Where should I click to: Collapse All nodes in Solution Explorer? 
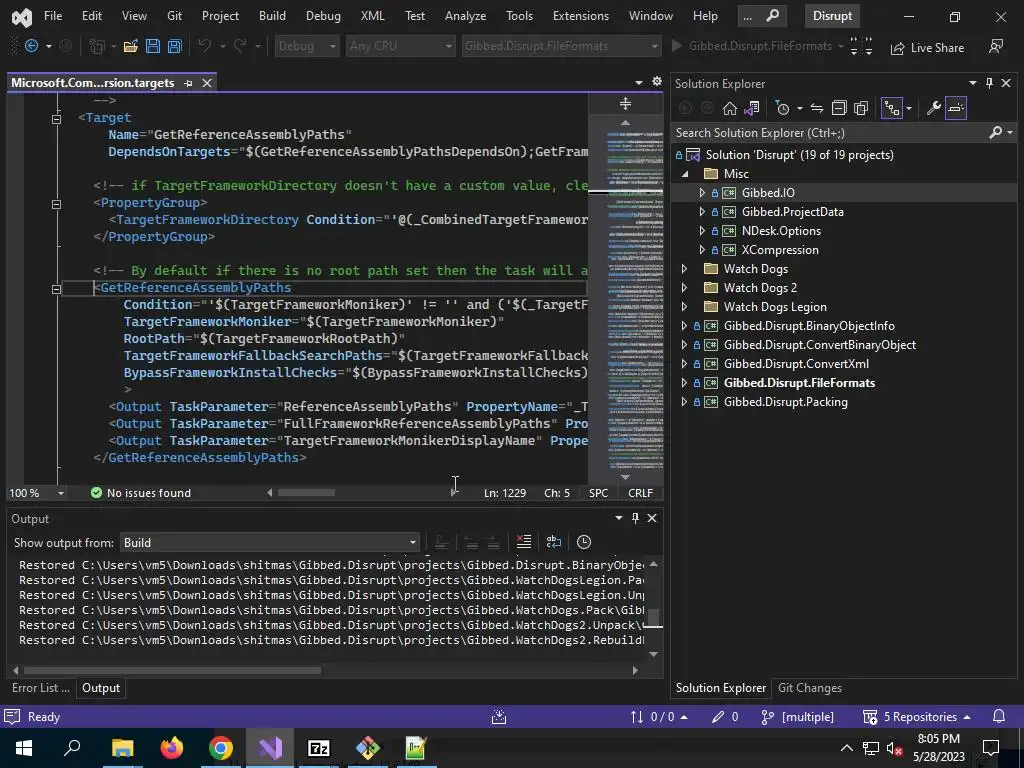click(x=839, y=108)
